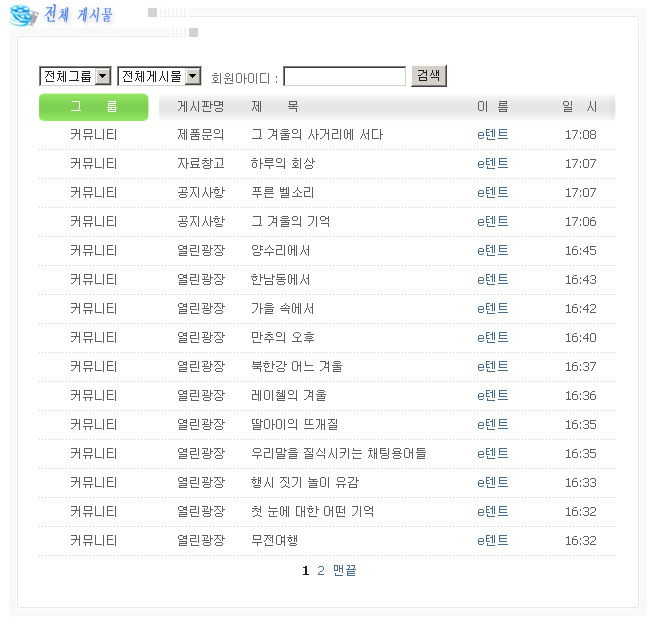
Task: Click the 전체 게시물 header icon
Action: coord(24,15)
